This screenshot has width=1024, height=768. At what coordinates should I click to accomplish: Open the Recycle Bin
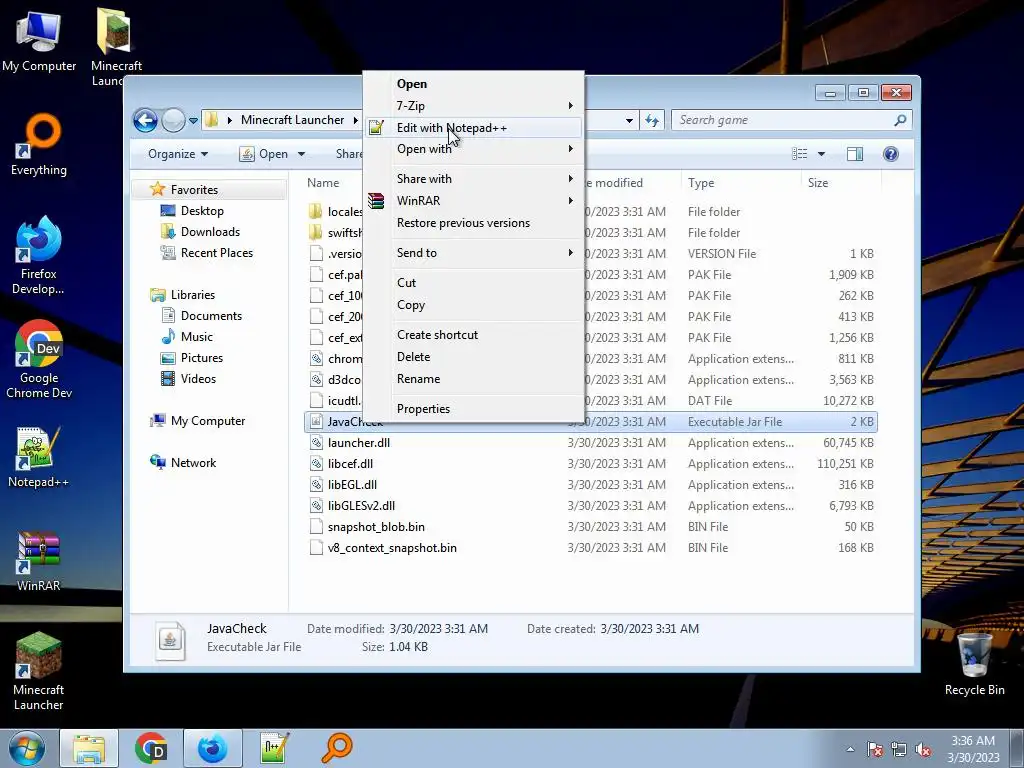coord(974,664)
